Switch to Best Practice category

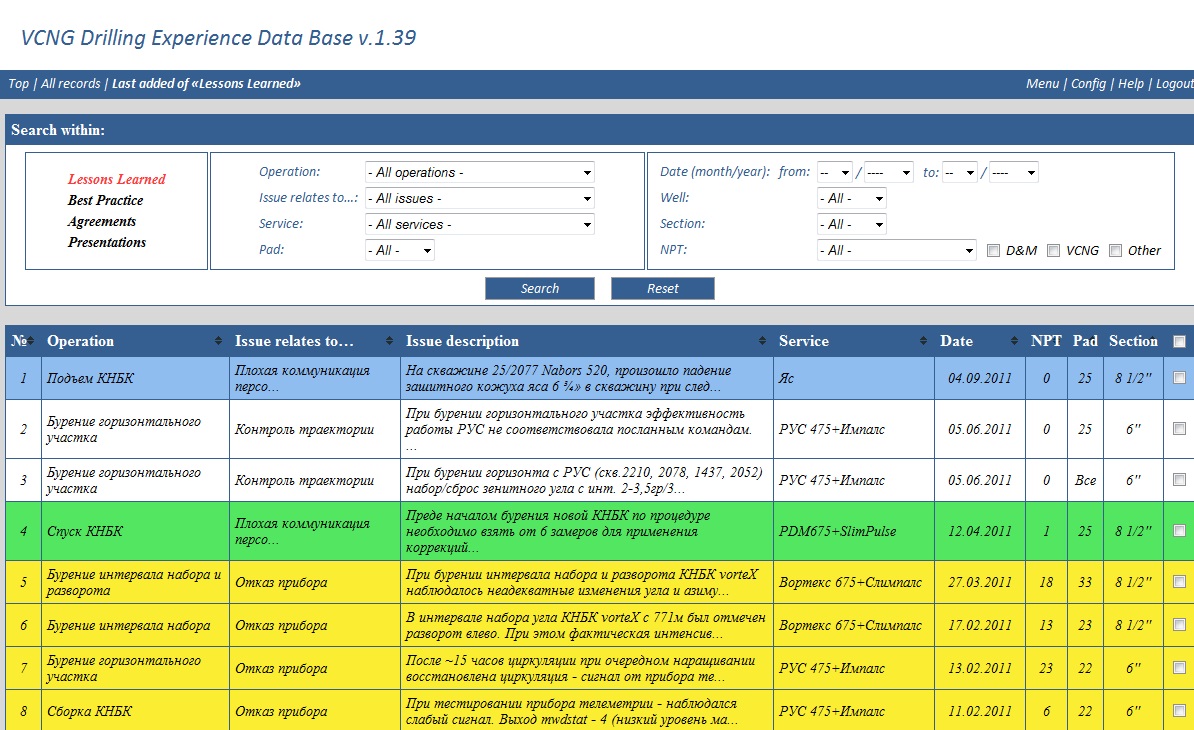[105, 200]
